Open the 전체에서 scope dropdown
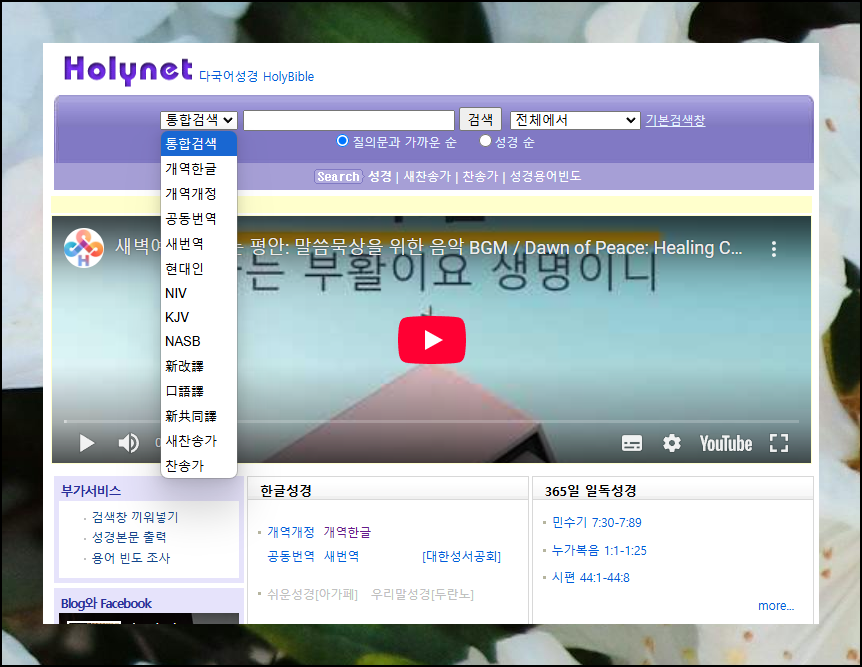The image size is (862, 667). pyautogui.click(x=575, y=120)
